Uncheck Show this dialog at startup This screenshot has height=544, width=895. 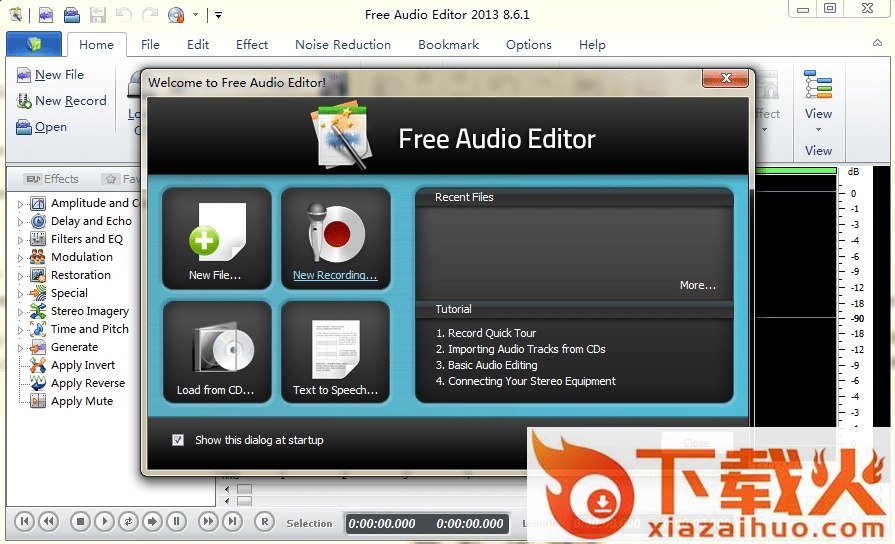pyautogui.click(x=178, y=440)
